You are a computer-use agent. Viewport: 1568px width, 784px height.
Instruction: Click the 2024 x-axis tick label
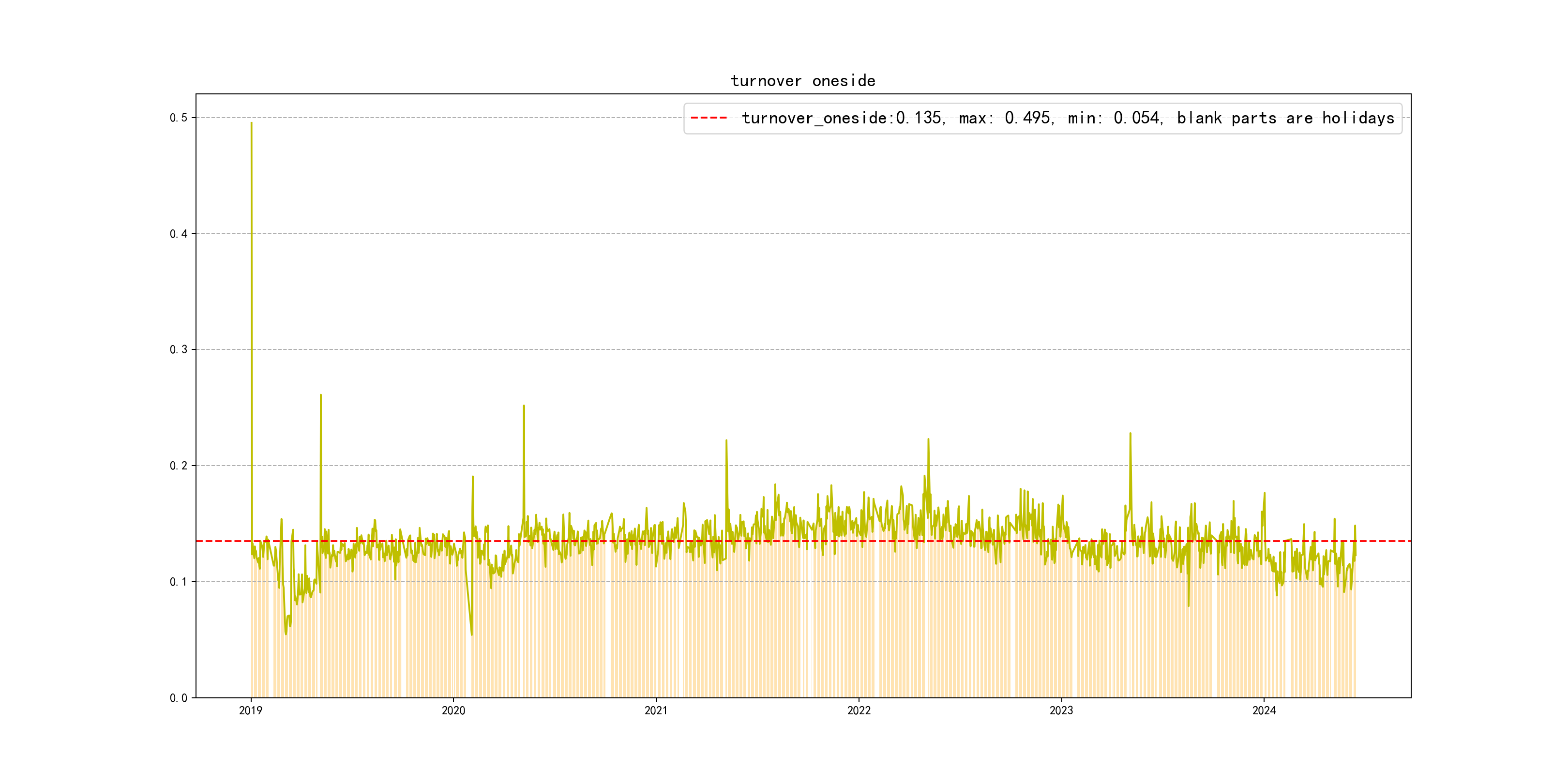coord(1264,710)
